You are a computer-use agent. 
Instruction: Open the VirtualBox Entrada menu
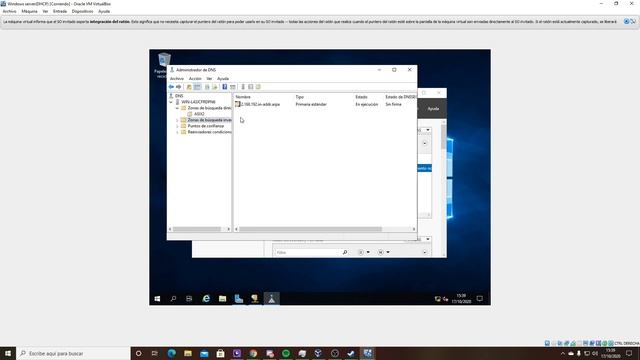[60, 11]
